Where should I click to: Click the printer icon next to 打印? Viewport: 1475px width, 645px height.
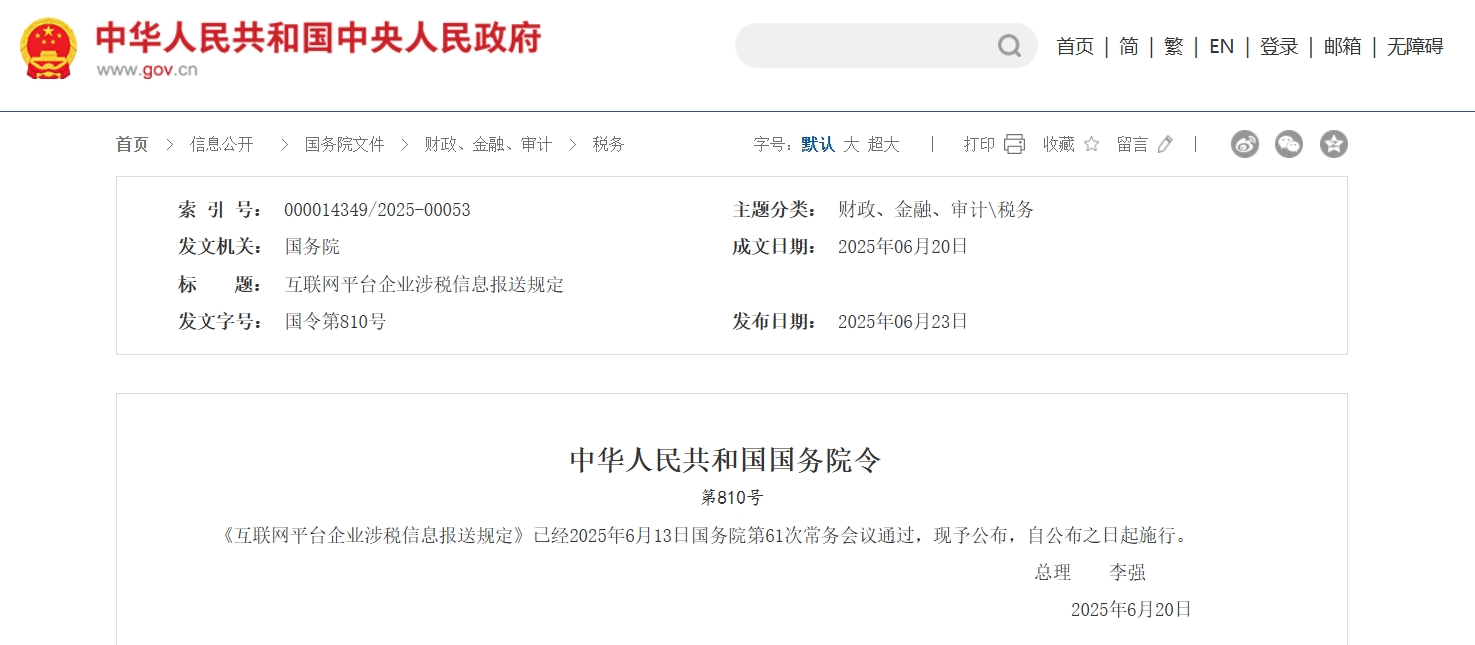1014,144
